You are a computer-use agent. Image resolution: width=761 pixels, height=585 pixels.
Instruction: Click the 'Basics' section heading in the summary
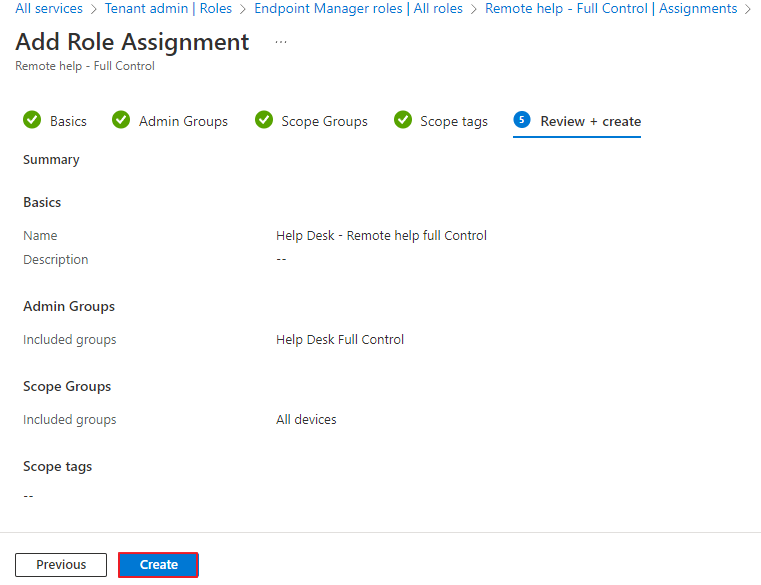click(42, 202)
